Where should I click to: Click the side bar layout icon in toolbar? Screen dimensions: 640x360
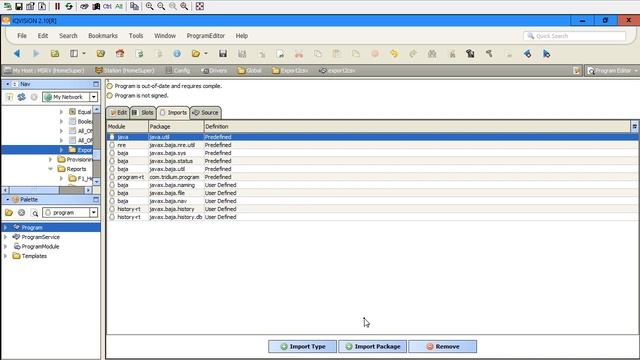coord(74,53)
